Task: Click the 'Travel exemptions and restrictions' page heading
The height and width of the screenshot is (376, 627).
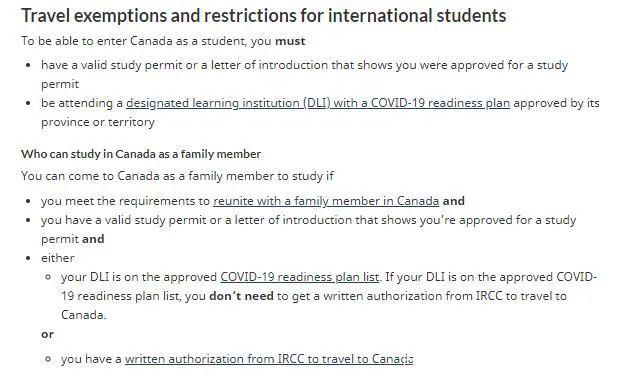Action: 264,16
